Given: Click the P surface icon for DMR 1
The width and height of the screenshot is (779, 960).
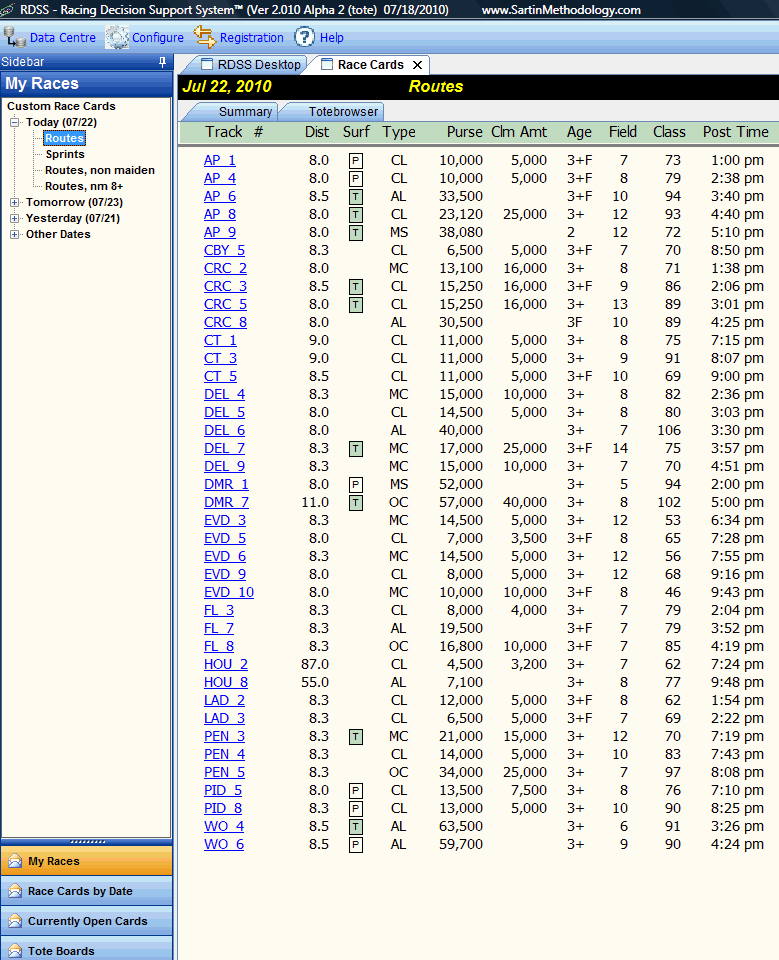Looking at the screenshot, I should pyautogui.click(x=356, y=485).
